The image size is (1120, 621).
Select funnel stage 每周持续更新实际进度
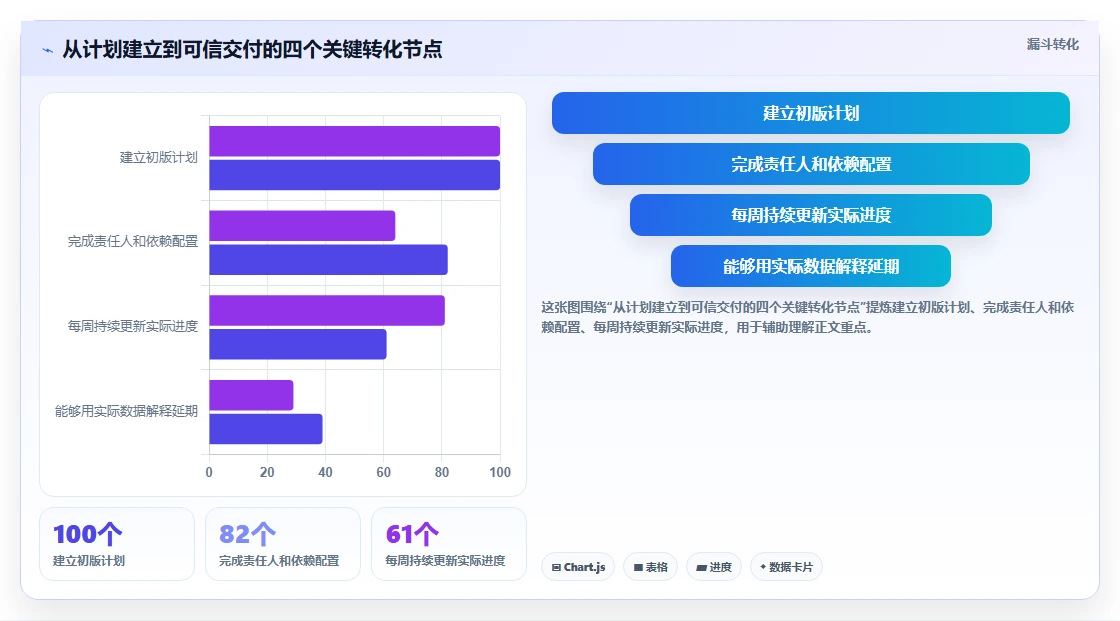tap(811, 215)
